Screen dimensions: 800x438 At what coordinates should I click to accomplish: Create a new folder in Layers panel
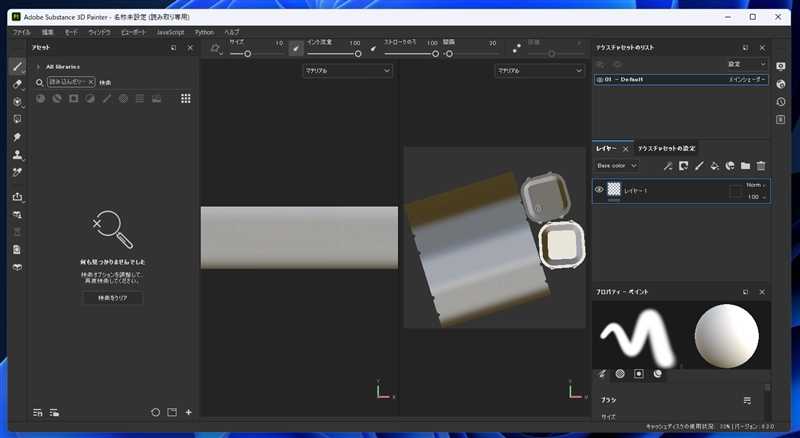(x=745, y=166)
